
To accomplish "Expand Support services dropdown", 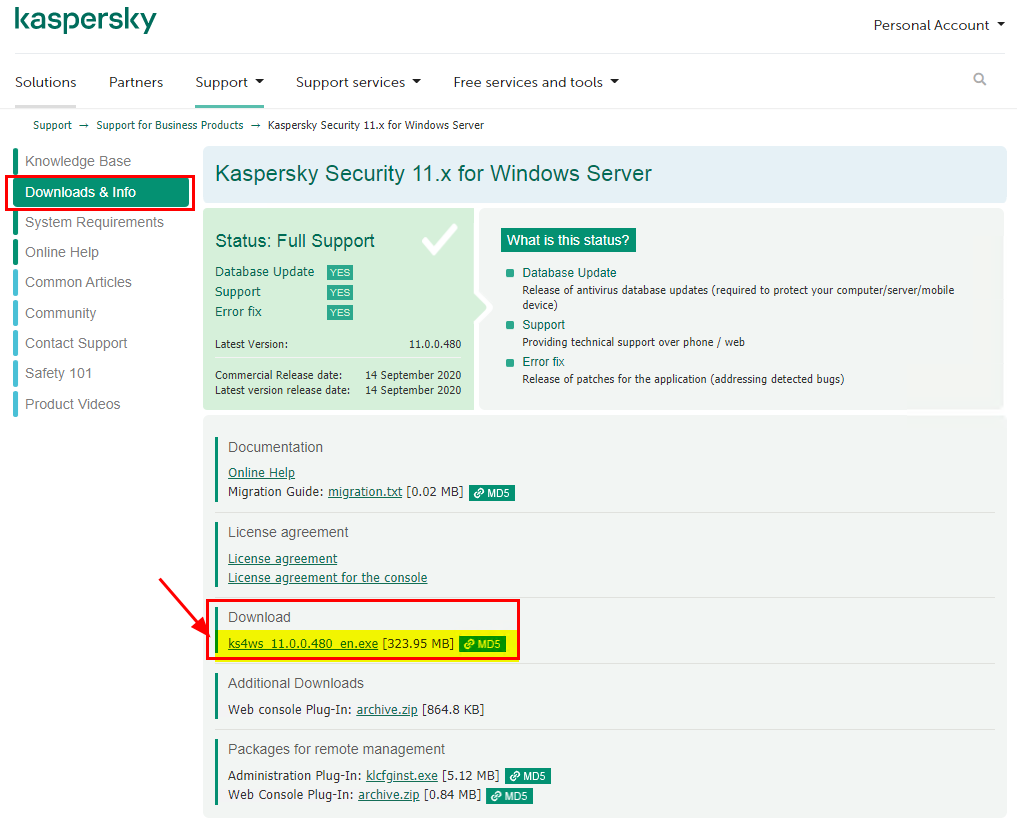I will click(358, 82).
